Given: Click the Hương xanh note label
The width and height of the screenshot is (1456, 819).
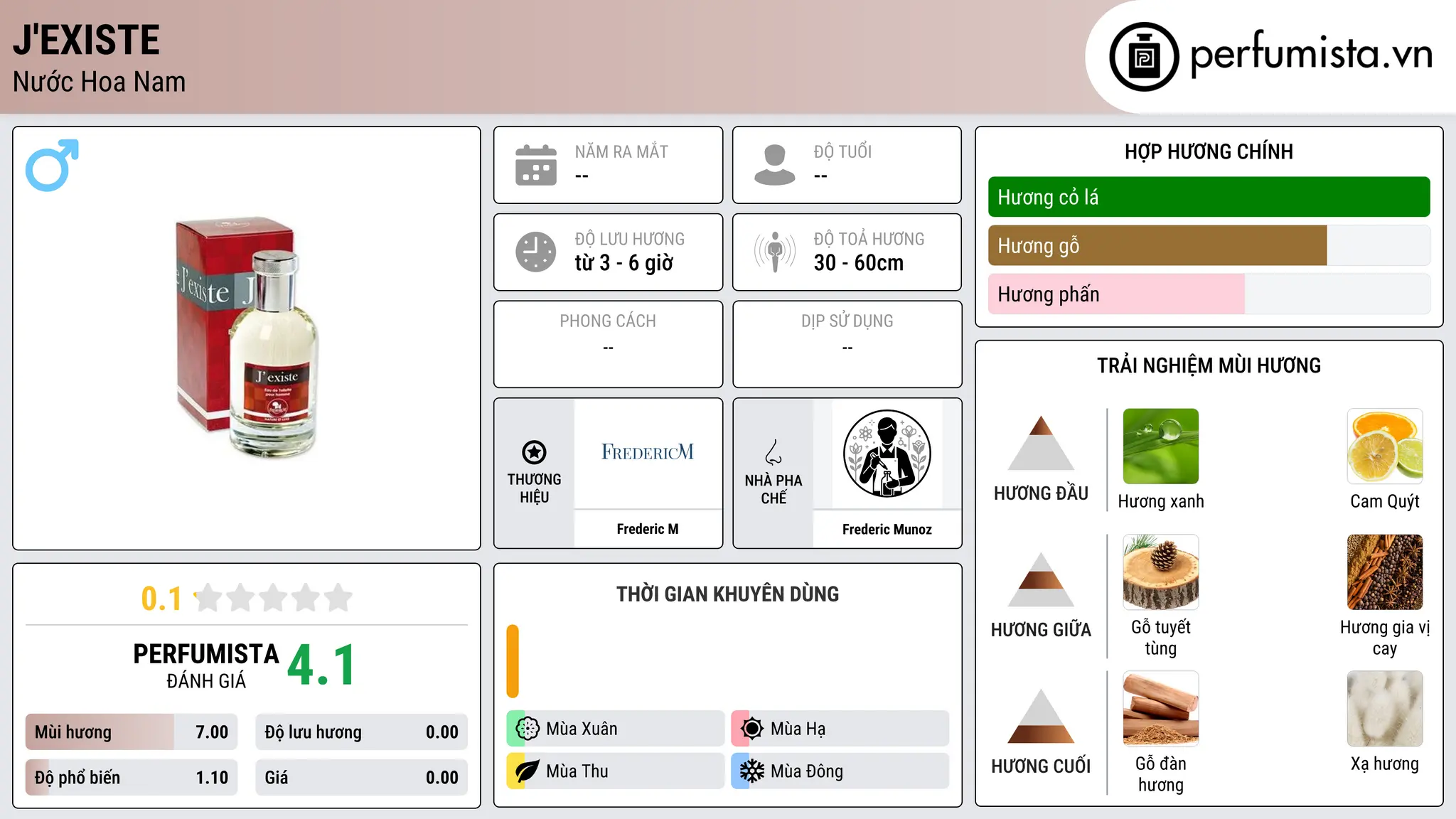Looking at the screenshot, I should (1161, 501).
